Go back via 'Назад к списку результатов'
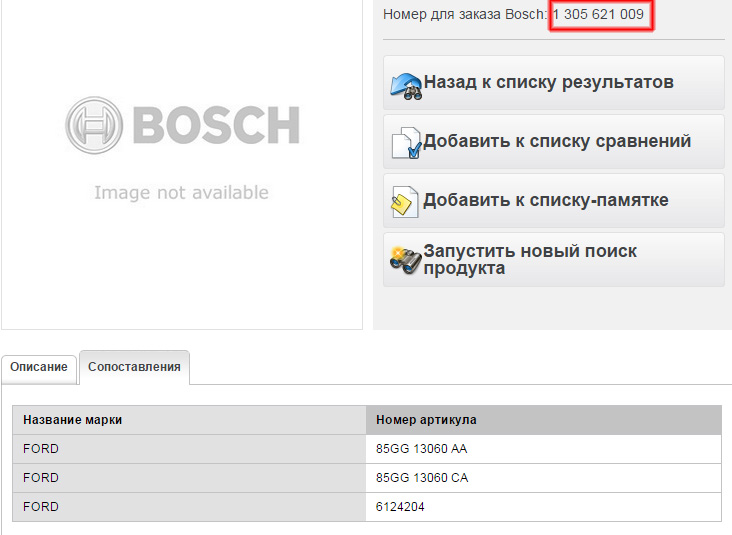732x535 pixels. (554, 83)
